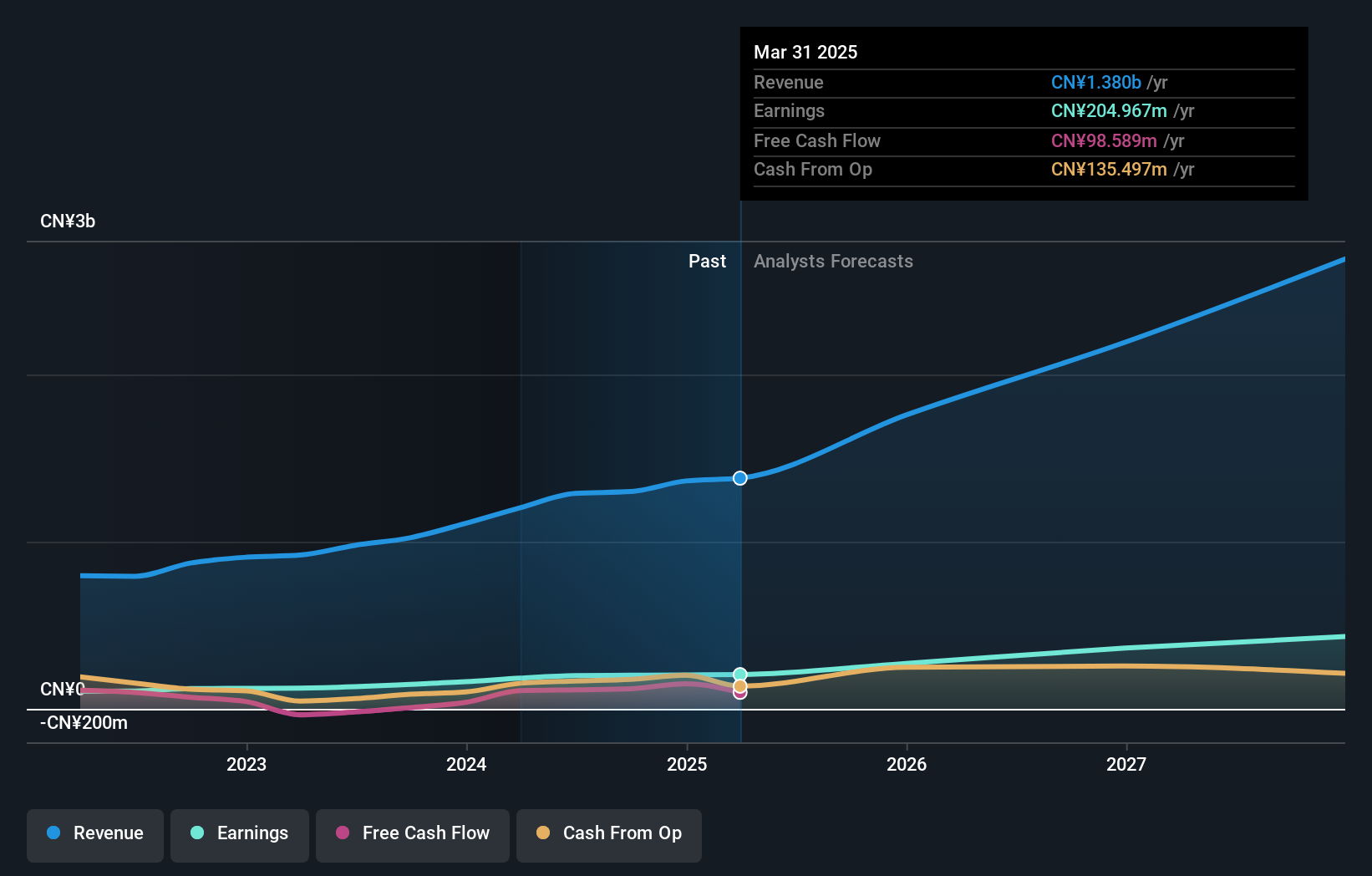This screenshot has height=876, width=1372.
Task: Click the Mar 31 2025 tooltip date
Action: point(805,52)
